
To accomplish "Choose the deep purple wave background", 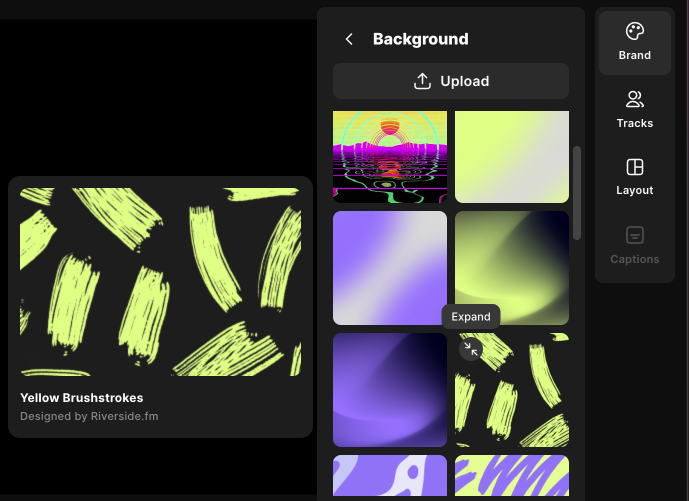I will 390,390.
